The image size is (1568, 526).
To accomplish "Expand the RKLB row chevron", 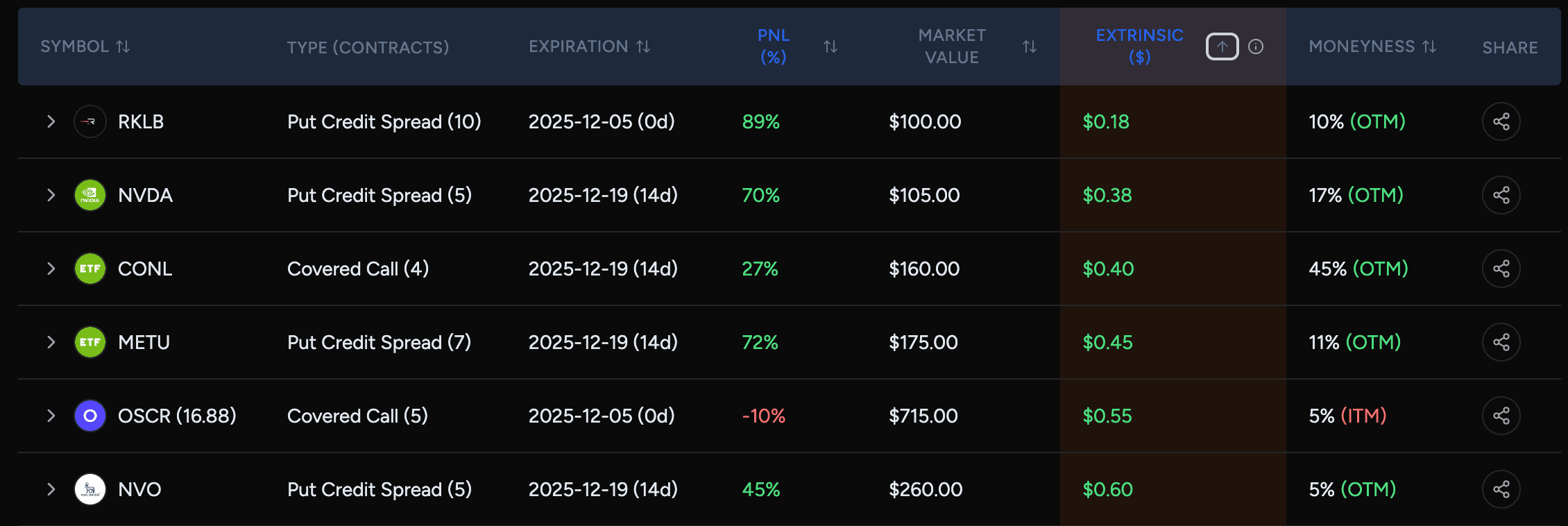I will pos(51,121).
